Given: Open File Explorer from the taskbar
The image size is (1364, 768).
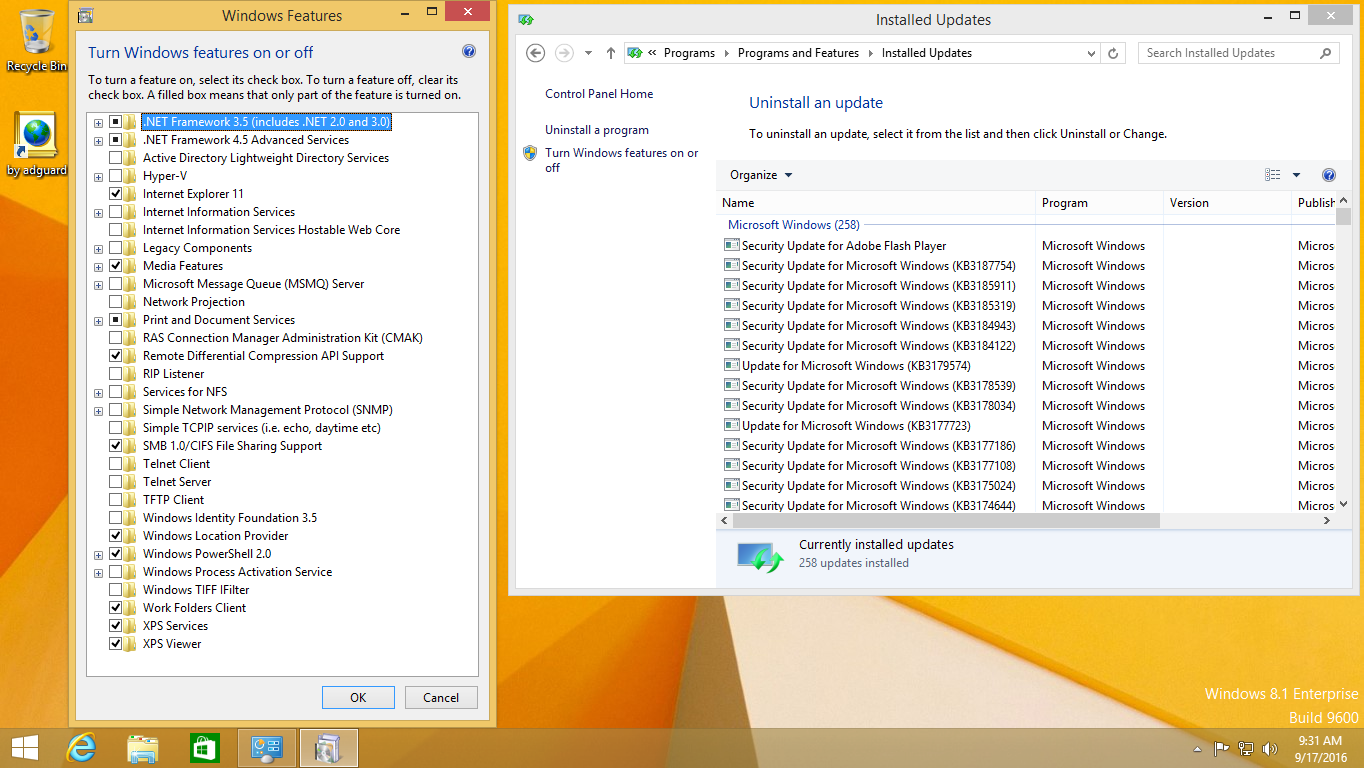Looking at the screenshot, I should [x=143, y=748].
